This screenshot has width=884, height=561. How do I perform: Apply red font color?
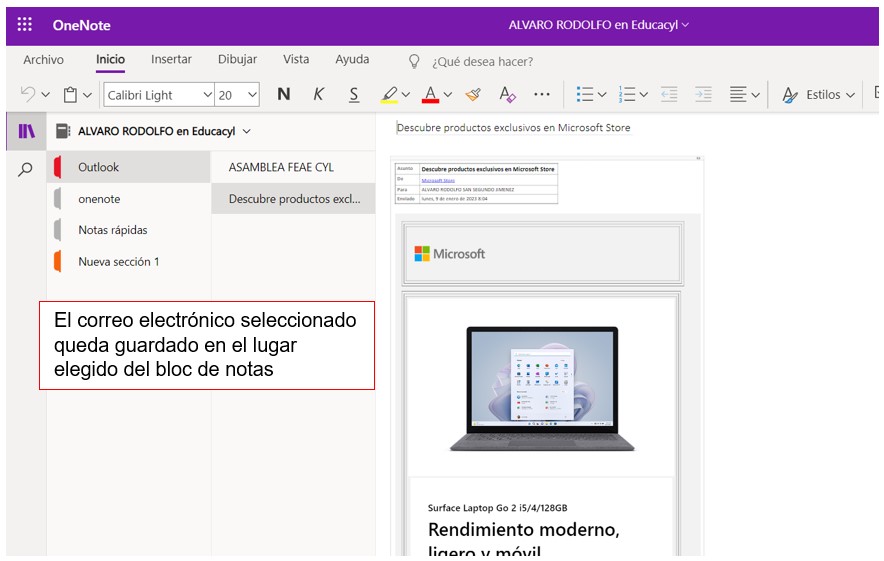(430, 95)
